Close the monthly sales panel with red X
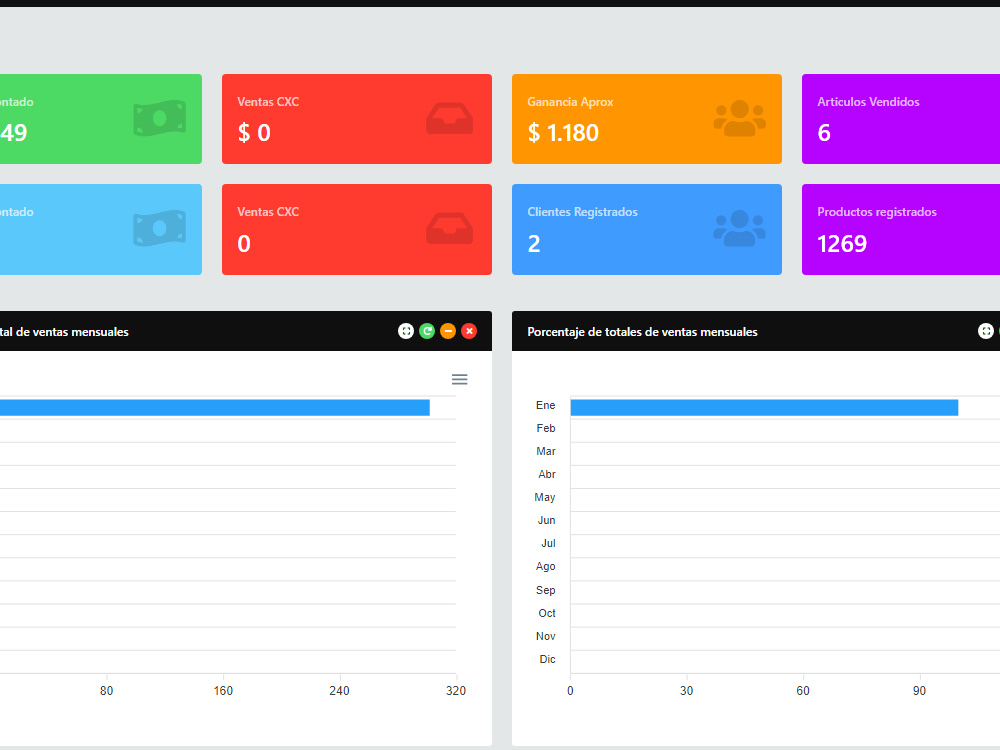This screenshot has width=1000, height=750. coord(469,331)
